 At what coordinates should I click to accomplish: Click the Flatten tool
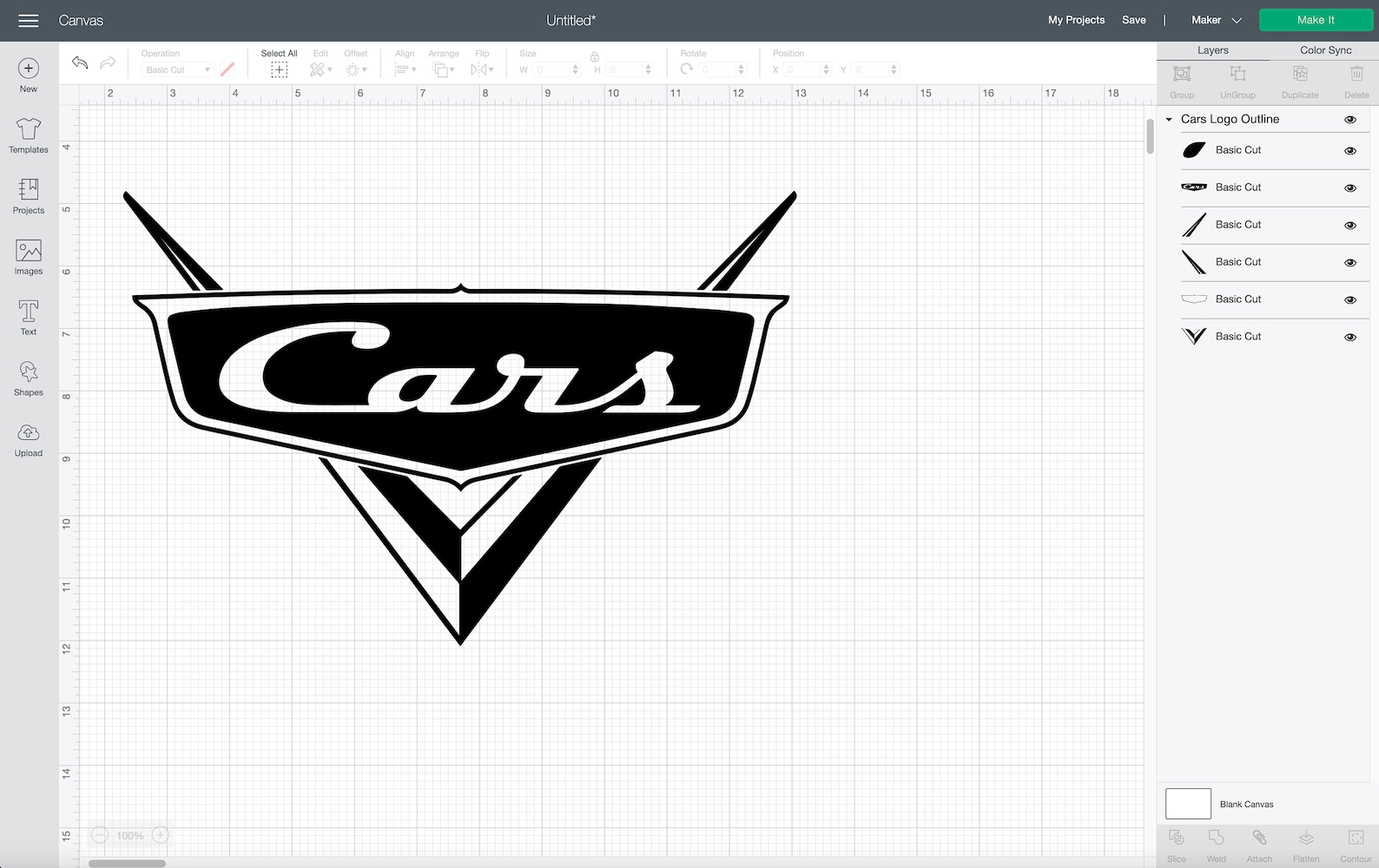(1306, 838)
